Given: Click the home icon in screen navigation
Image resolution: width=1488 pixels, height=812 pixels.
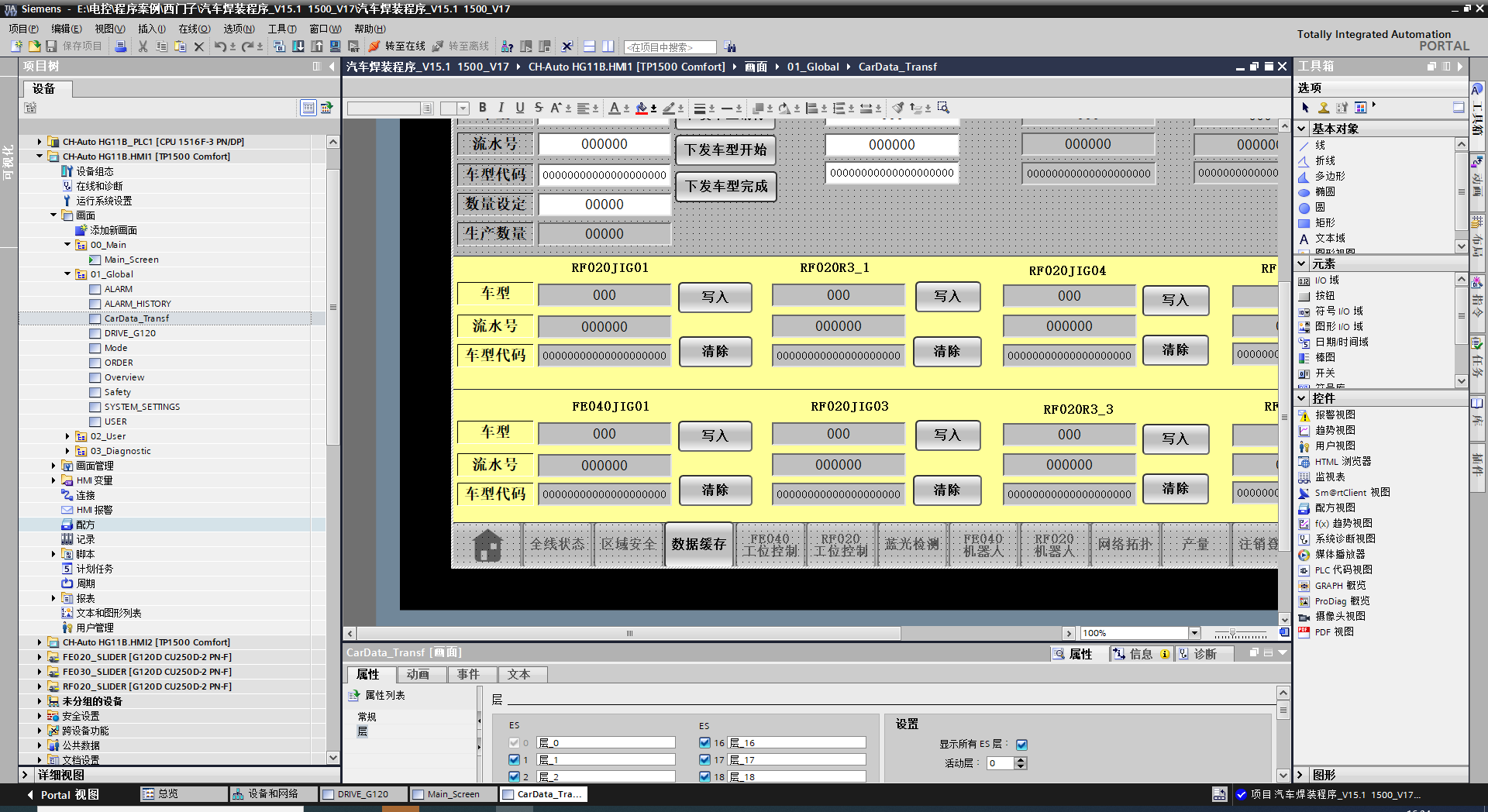Looking at the screenshot, I should 487,545.
